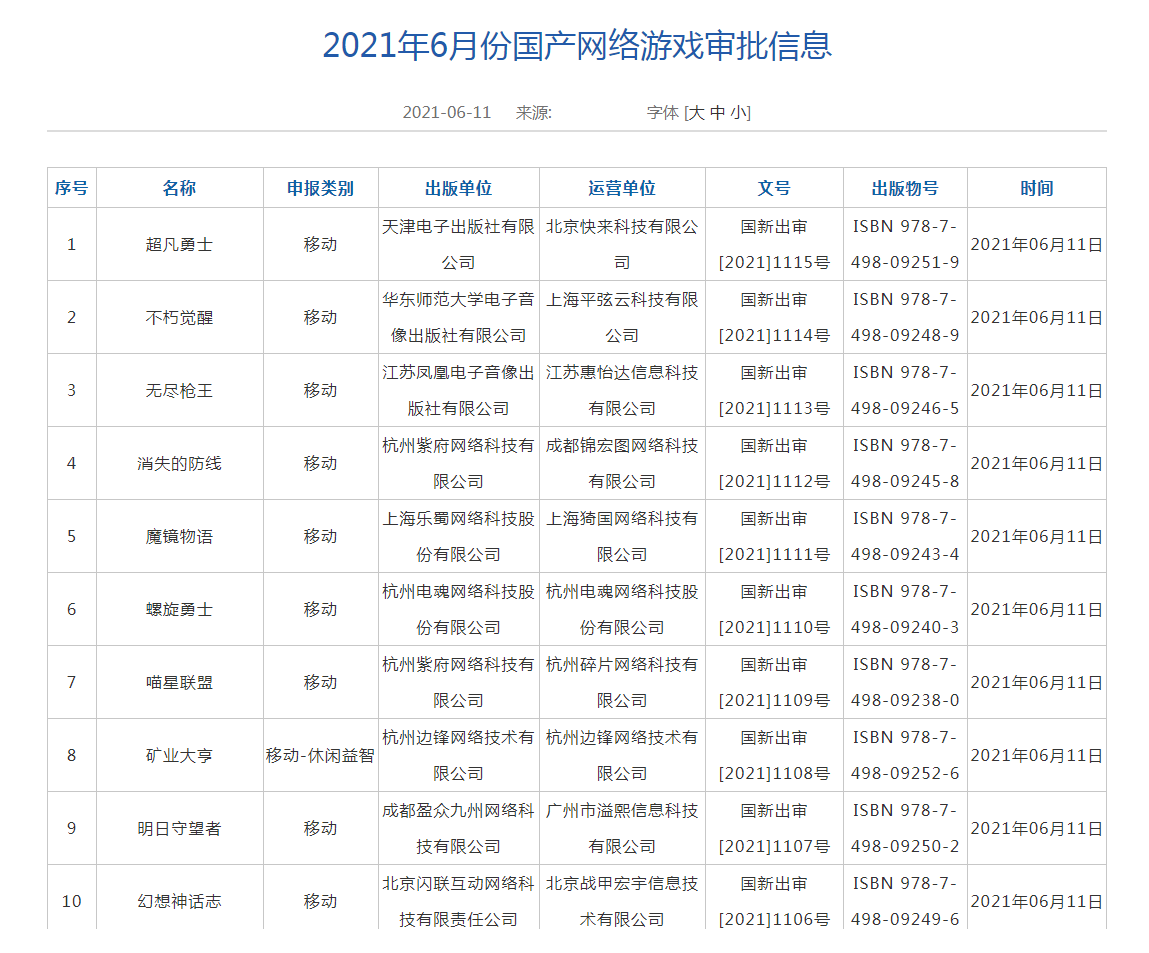Click approval number [2021]1115号
1149x953 pixels.
774,262
